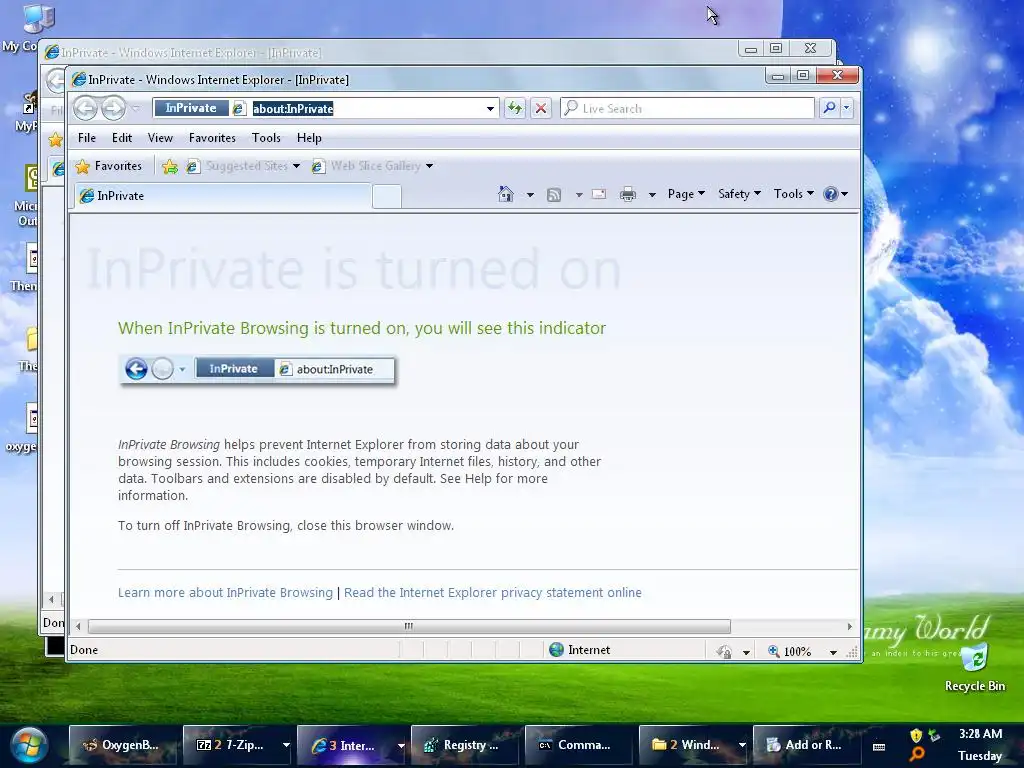1024x768 pixels.
Task: Expand the Home button dropdown arrow
Action: pyautogui.click(x=530, y=195)
